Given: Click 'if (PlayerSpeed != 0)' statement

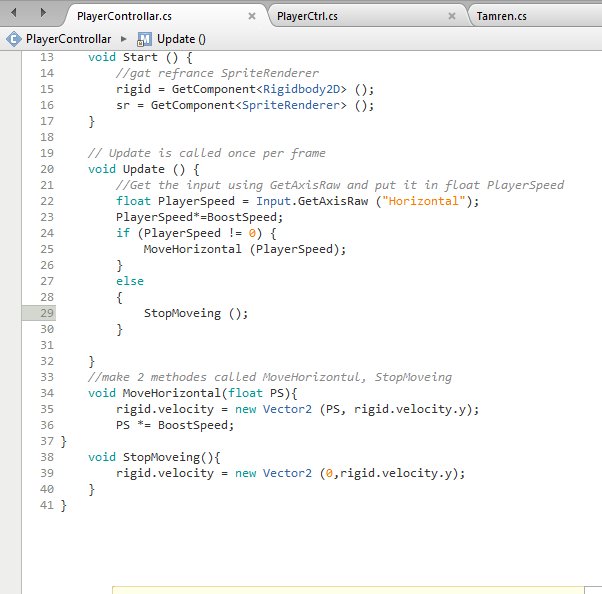Looking at the screenshot, I should pyautogui.click(x=189, y=233).
